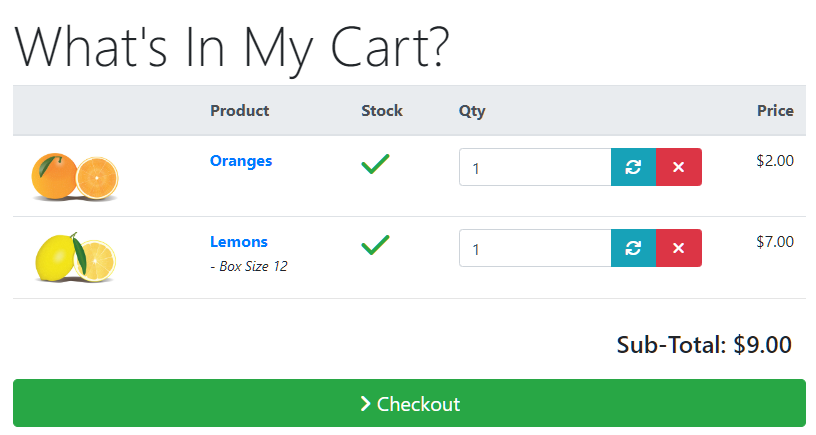Screen dimensions: 816x435
Task: Click the Lemons product image
Action: click(75, 258)
